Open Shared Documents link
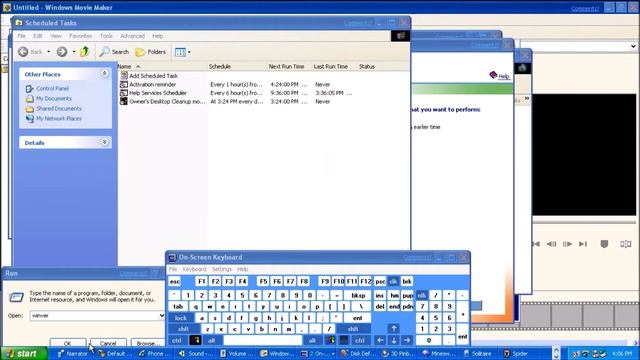This screenshot has height=360, width=640. tap(59, 109)
